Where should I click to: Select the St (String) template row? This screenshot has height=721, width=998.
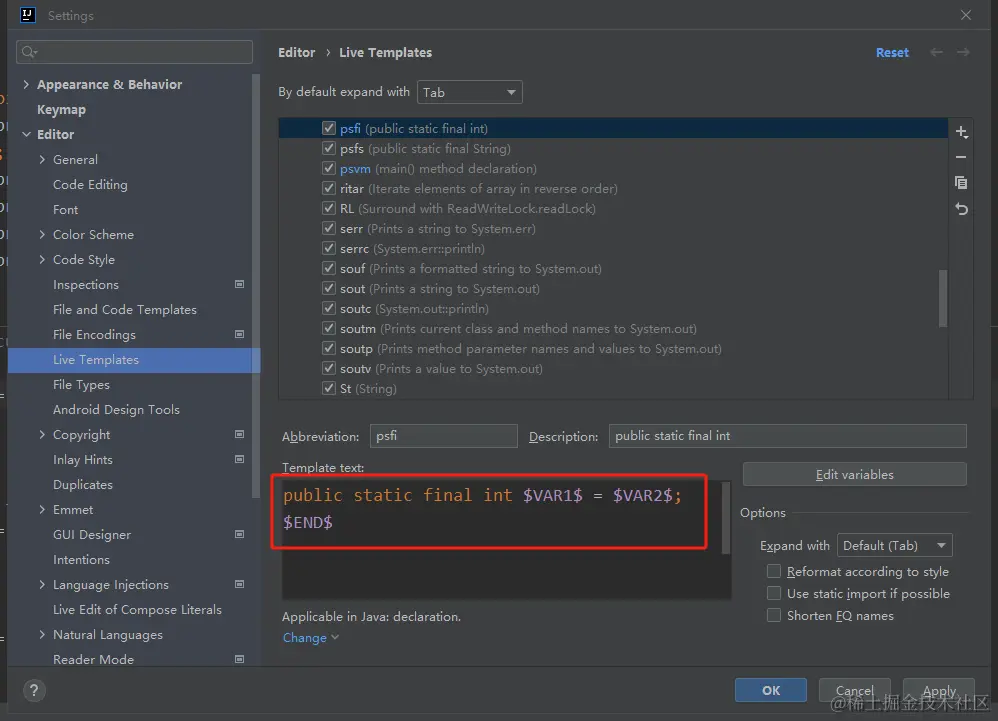[x=613, y=388]
